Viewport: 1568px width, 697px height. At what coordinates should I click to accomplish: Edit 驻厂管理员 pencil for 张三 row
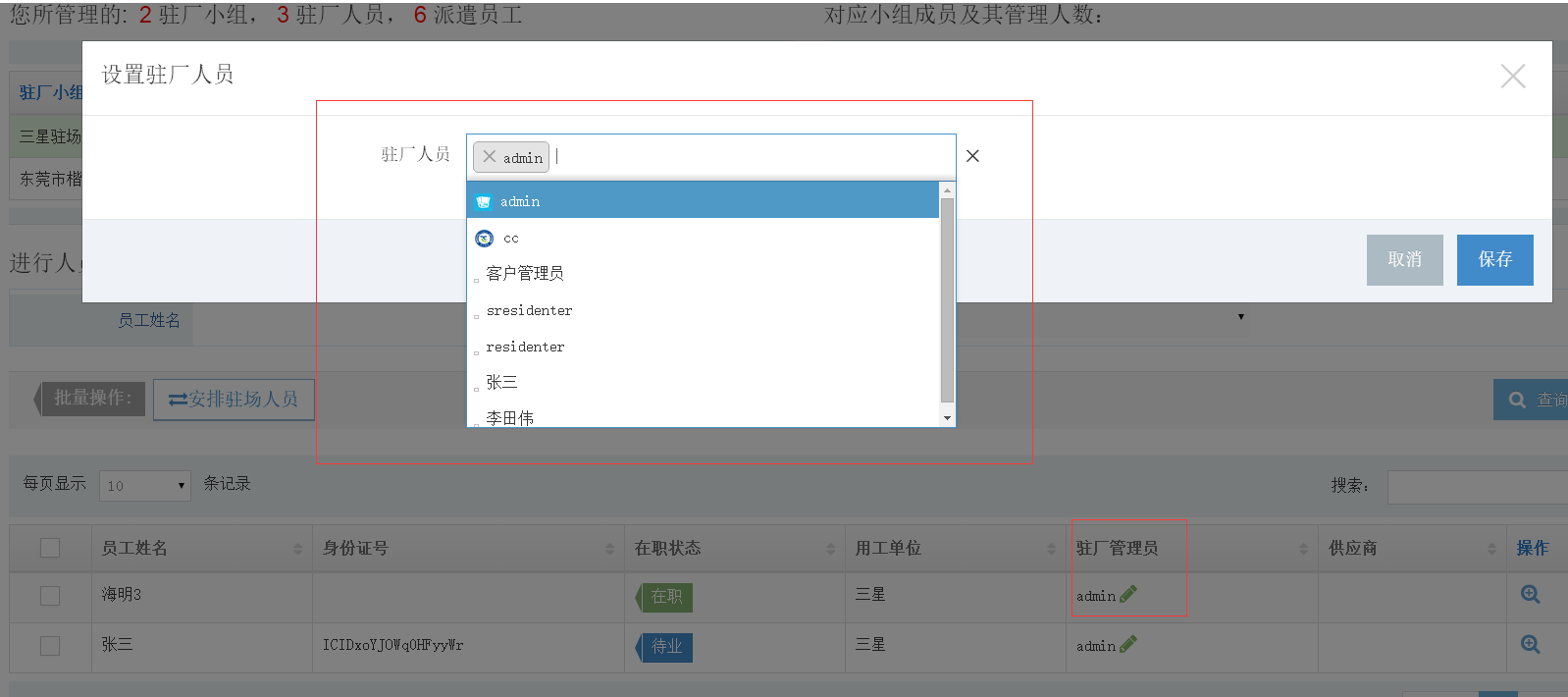(1128, 644)
